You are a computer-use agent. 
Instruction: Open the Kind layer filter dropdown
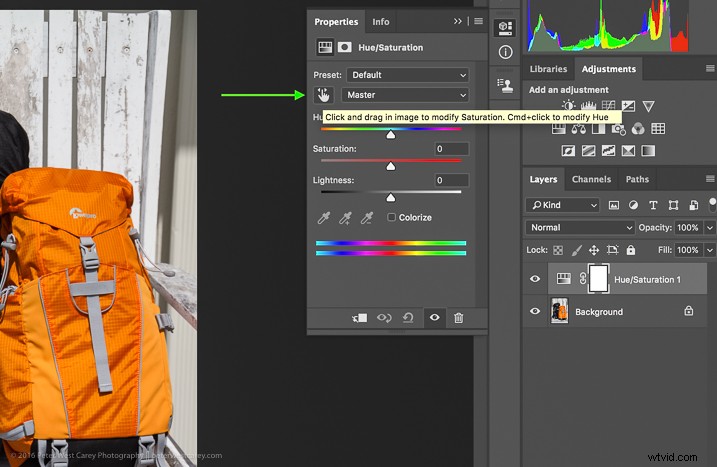pos(562,205)
